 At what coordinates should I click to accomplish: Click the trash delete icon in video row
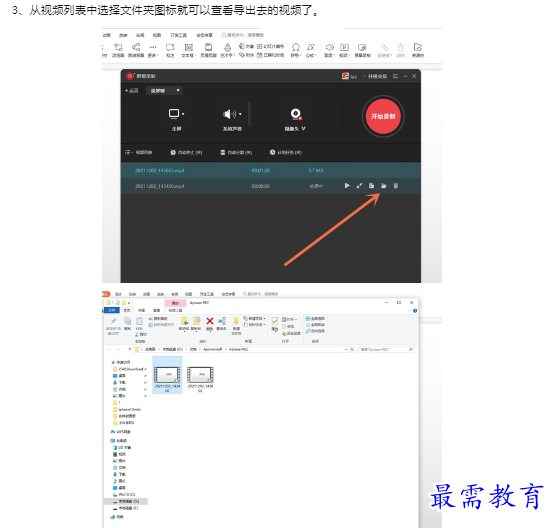pyautogui.click(x=396, y=186)
